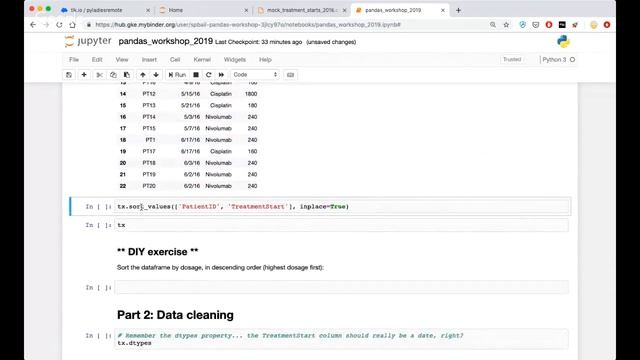Open the Insert menu
Image resolution: width=640 pixels, height=360 pixels.
click(149, 60)
